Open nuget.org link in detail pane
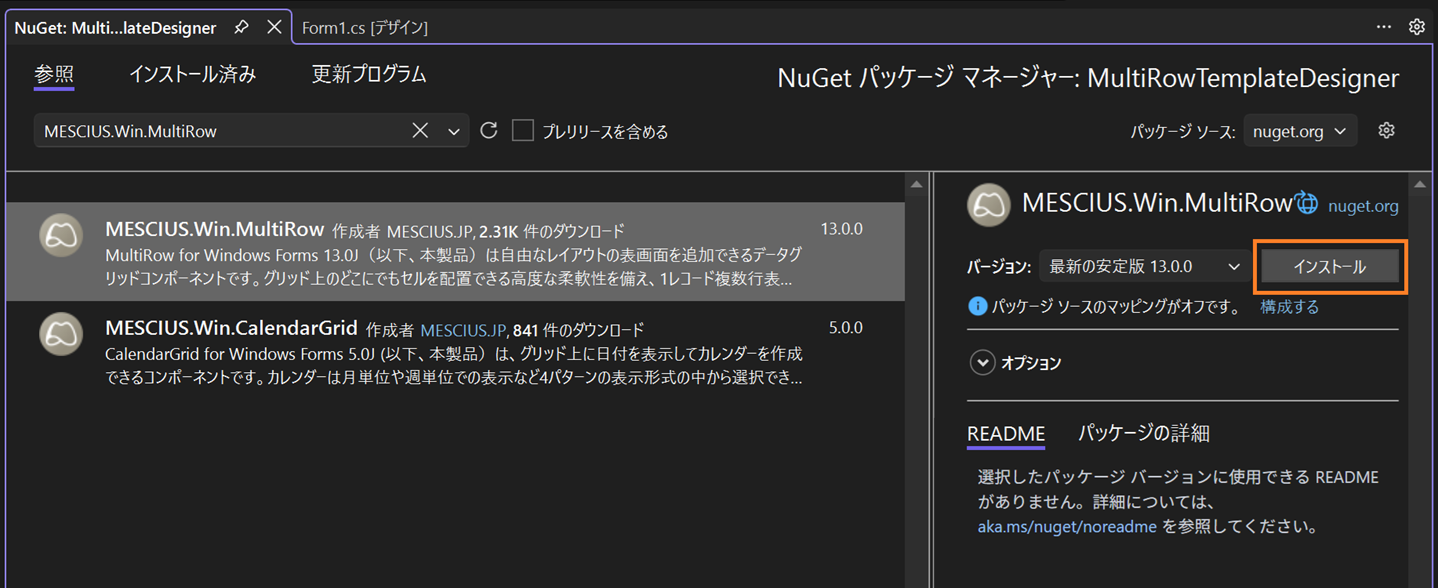The width and height of the screenshot is (1438, 588). [1363, 206]
